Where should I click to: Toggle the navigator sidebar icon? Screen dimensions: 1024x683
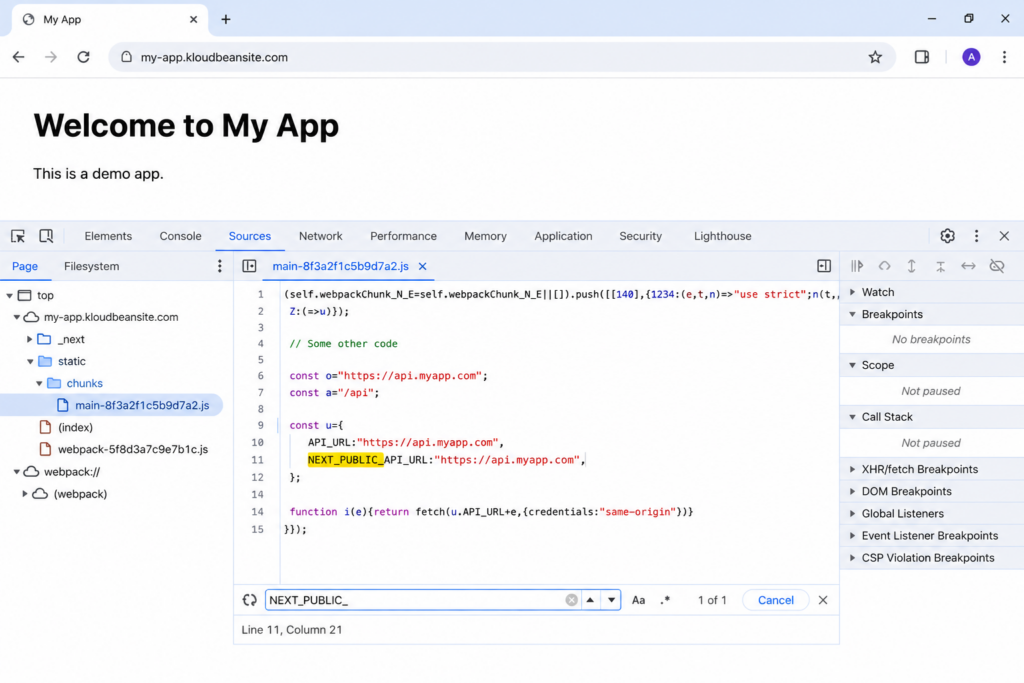[249, 266]
